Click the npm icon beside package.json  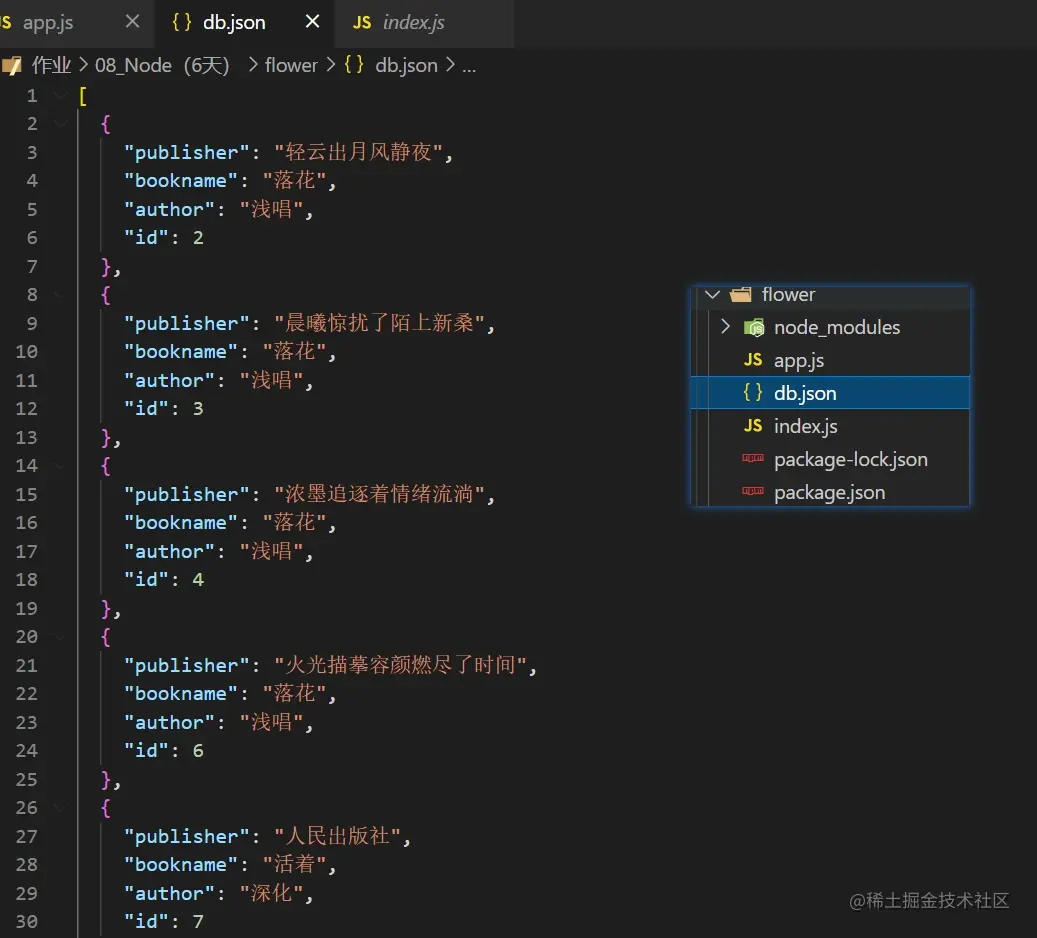coord(753,491)
